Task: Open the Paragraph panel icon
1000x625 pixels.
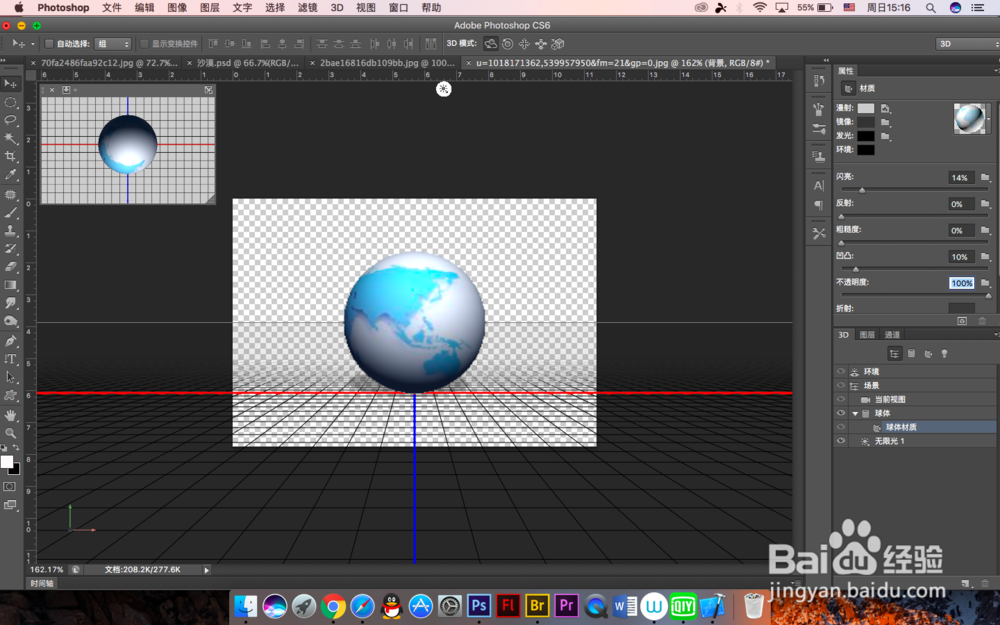Action: [x=819, y=205]
